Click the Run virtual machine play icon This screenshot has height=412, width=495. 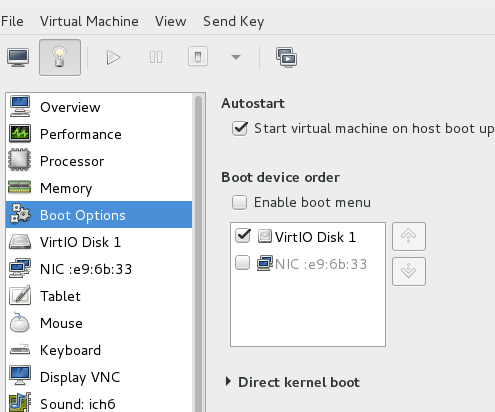[x=113, y=57]
